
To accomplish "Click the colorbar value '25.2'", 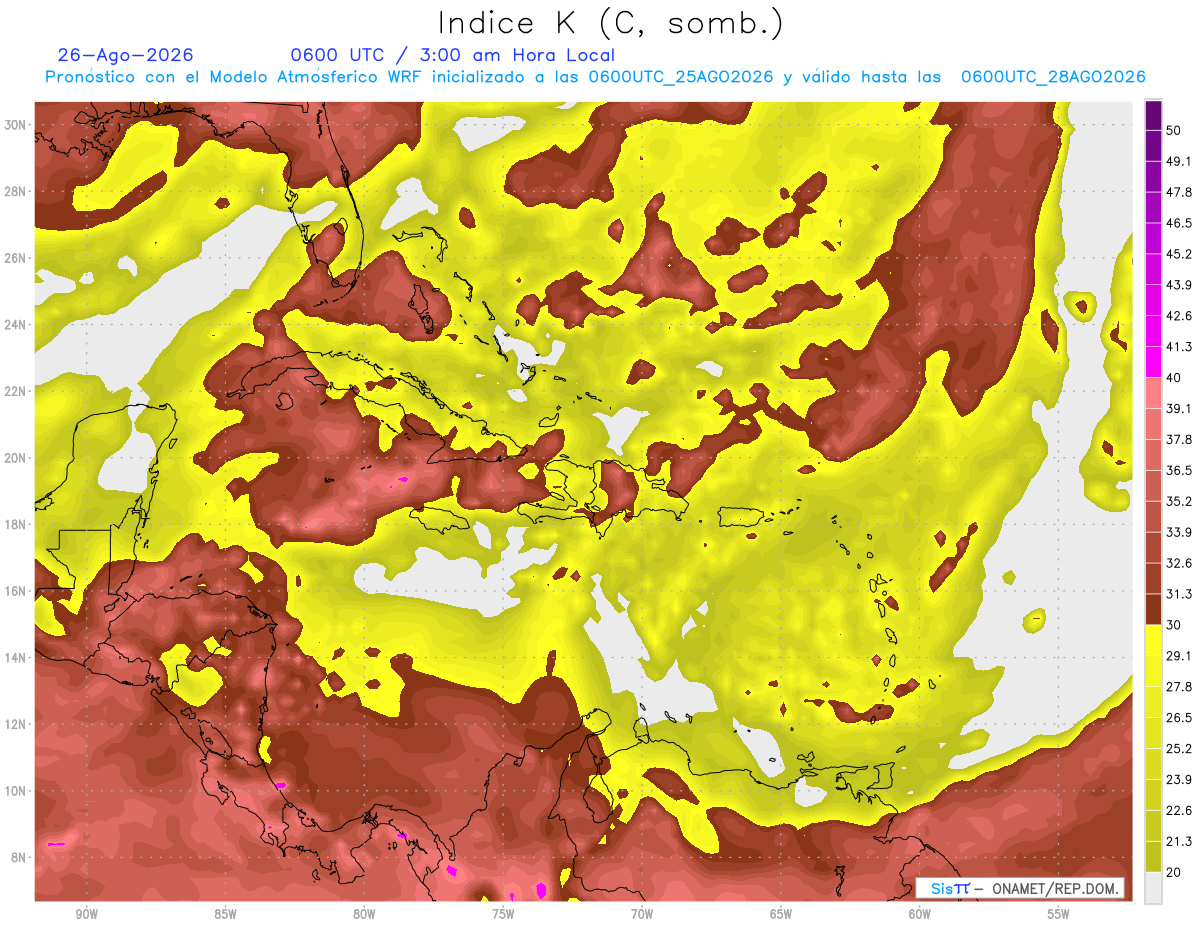I will 1178,749.
